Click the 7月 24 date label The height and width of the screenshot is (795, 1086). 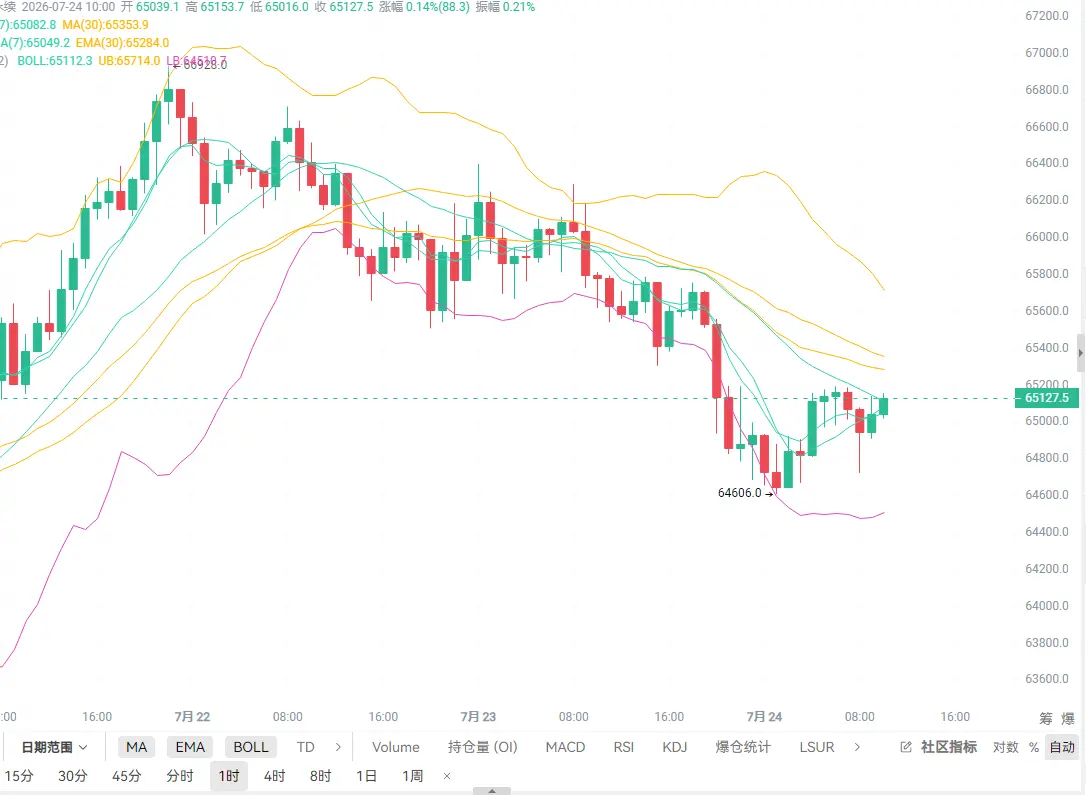point(764,717)
